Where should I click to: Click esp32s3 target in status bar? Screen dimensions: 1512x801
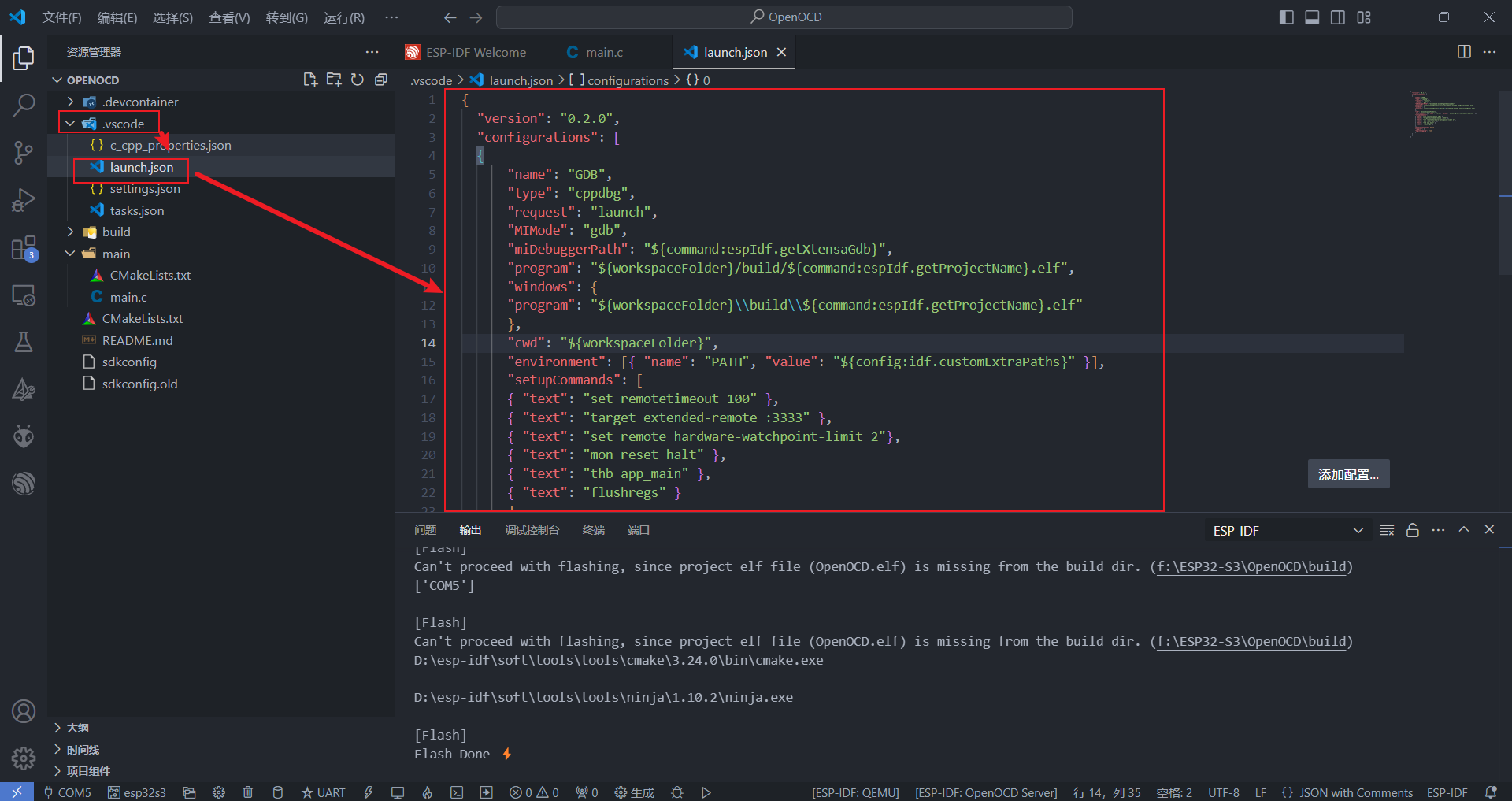137,792
